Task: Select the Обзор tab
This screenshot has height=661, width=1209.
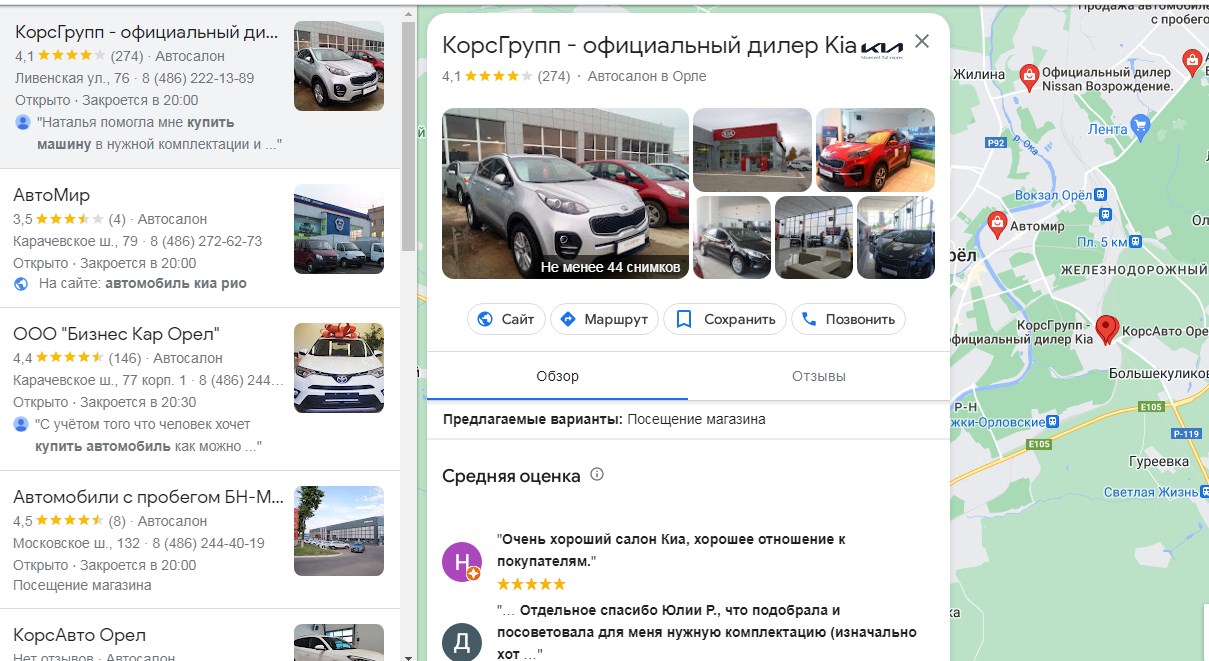Action: (x=558, y=376)
